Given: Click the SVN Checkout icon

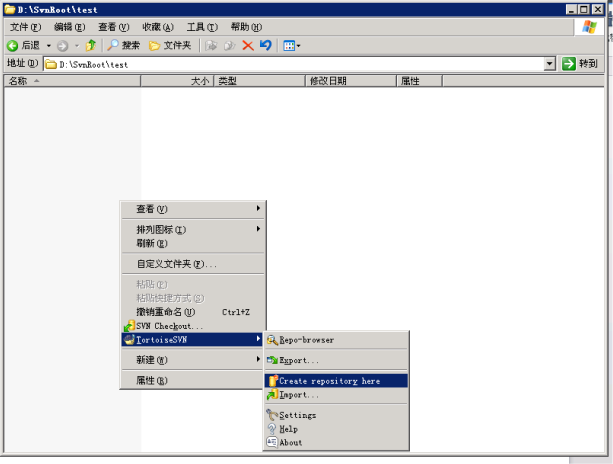Looking at the screenshot, I should click(129, 326).
